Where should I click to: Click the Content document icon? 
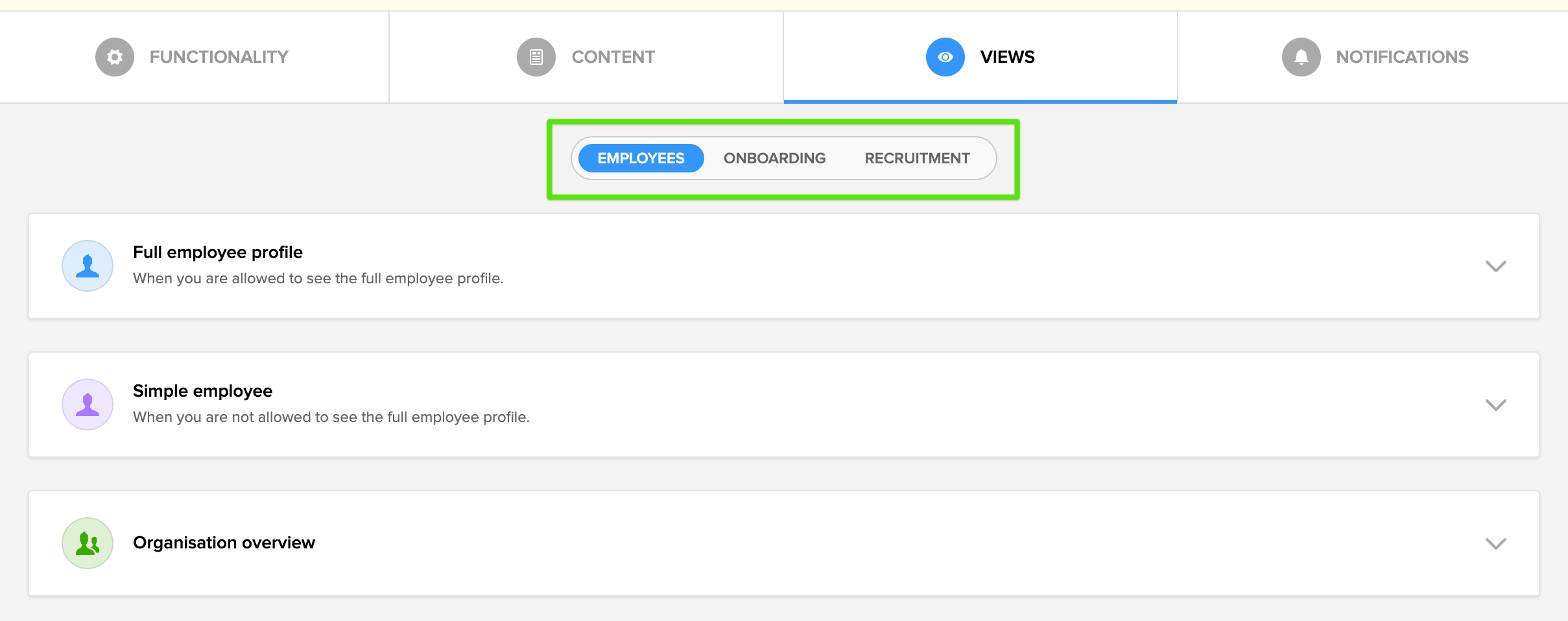tap(536, 57)
